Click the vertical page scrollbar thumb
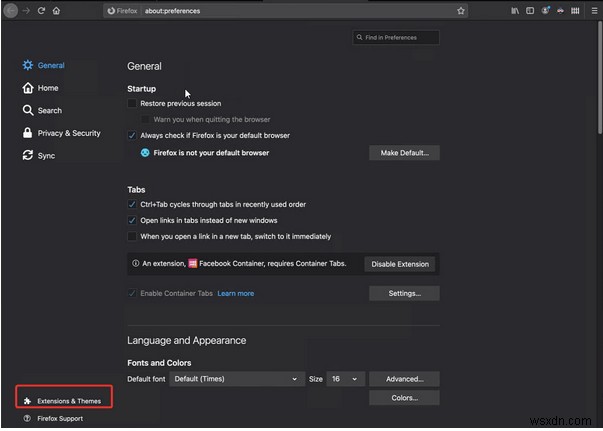The height and width of the screenshot is (431, 603). pos(600,77)
